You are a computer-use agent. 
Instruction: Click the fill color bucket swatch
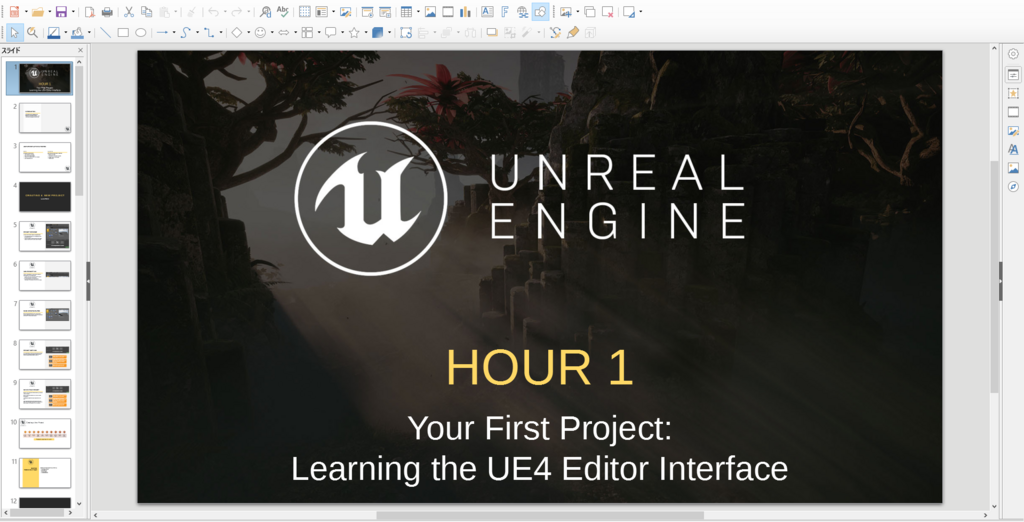coord(77,33)
